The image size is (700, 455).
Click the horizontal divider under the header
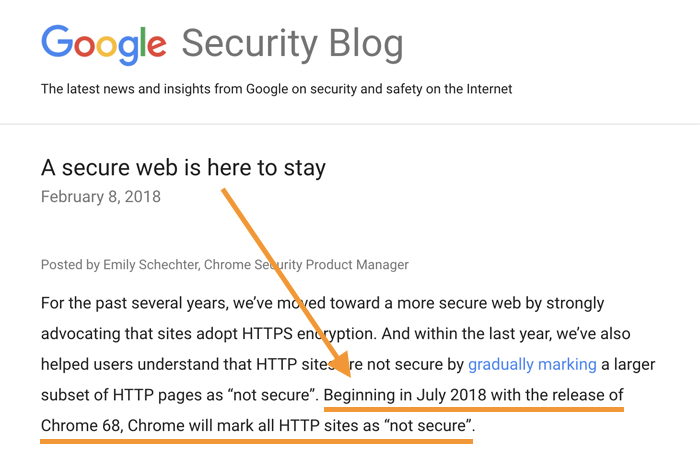350,124
